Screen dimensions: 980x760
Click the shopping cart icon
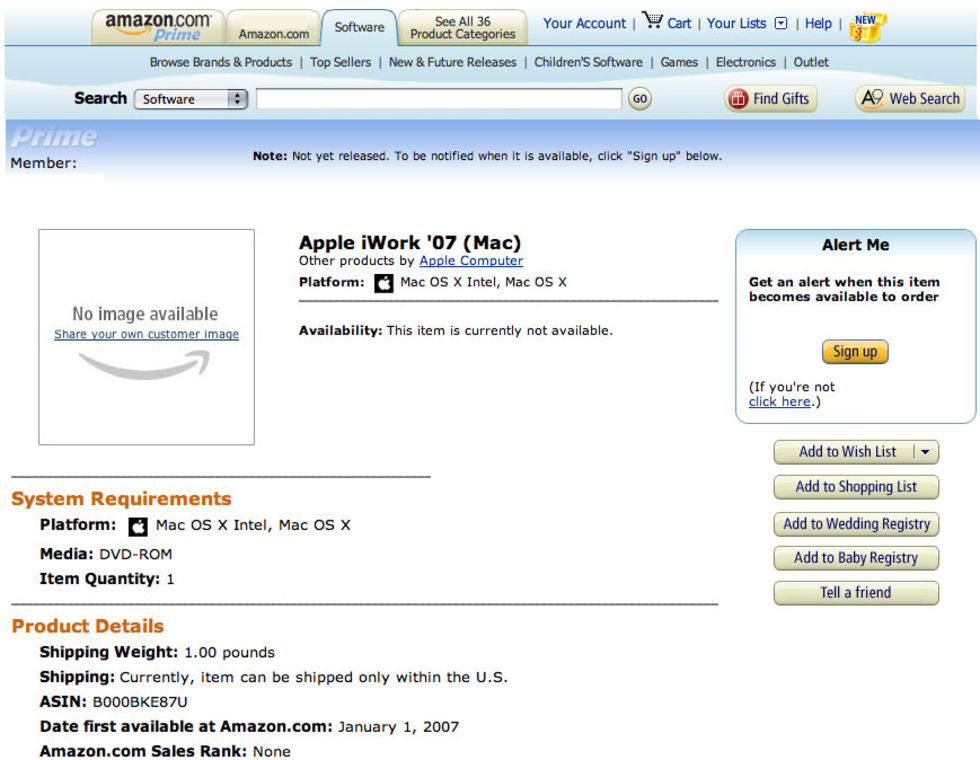coord(653,21)
